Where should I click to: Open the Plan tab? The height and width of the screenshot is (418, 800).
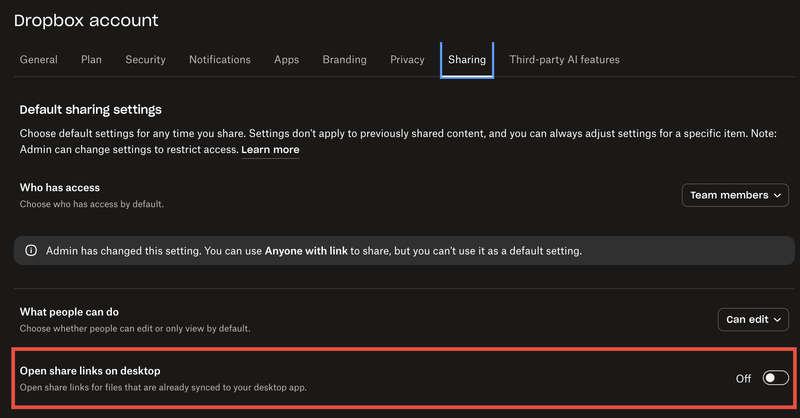click(x=91, y=60)
